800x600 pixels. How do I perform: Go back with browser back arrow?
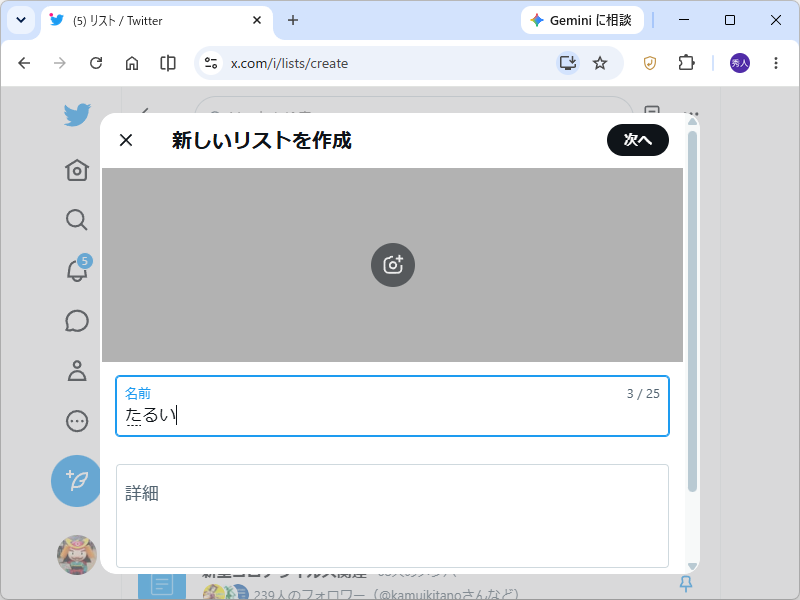(24, 63)
